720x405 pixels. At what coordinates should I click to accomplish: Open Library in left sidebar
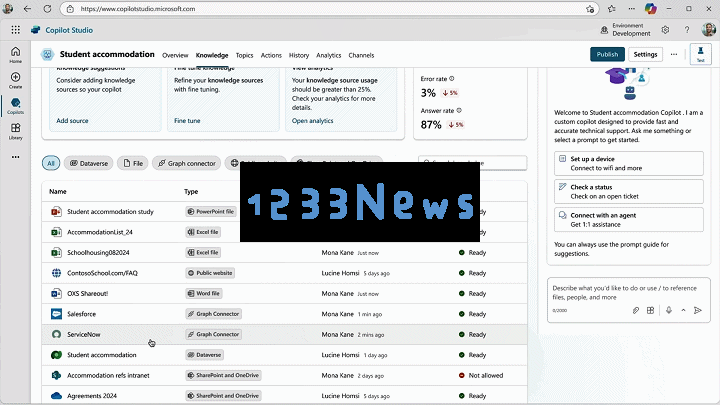point(16,131)
